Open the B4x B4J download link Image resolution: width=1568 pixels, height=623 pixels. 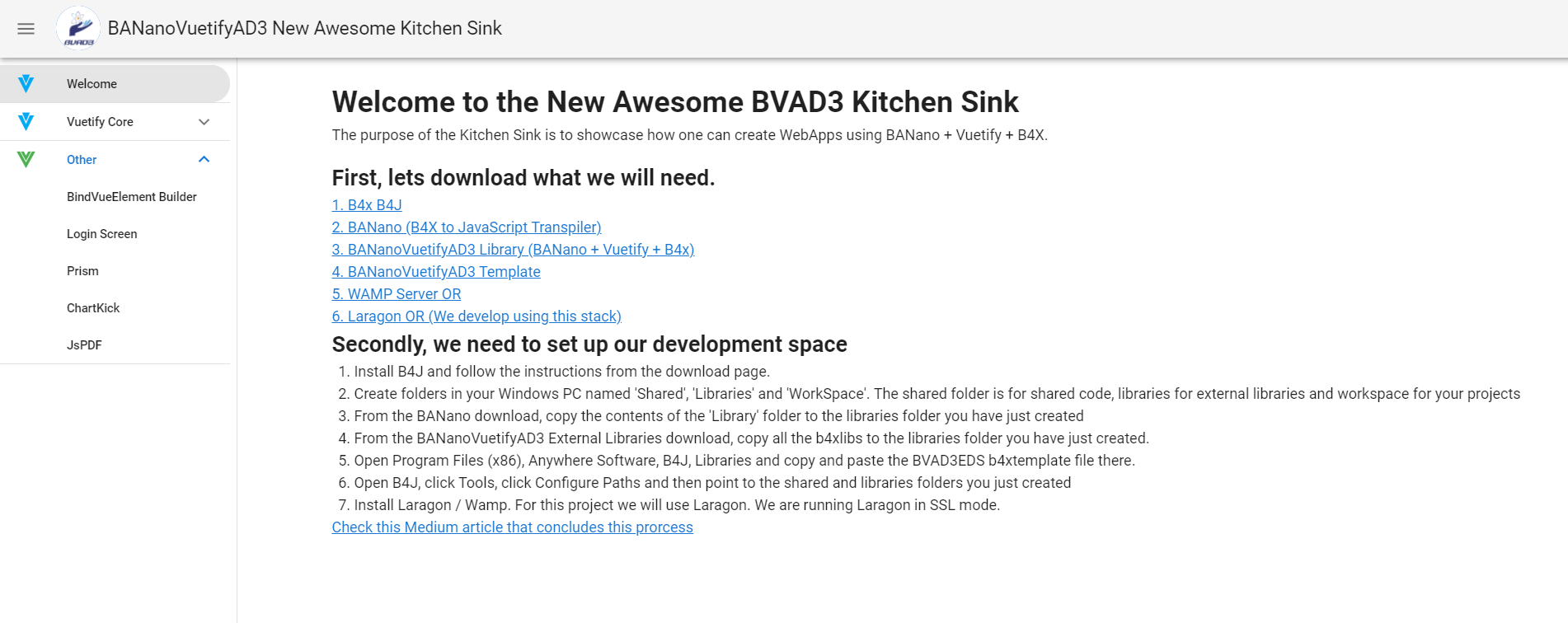367,205
